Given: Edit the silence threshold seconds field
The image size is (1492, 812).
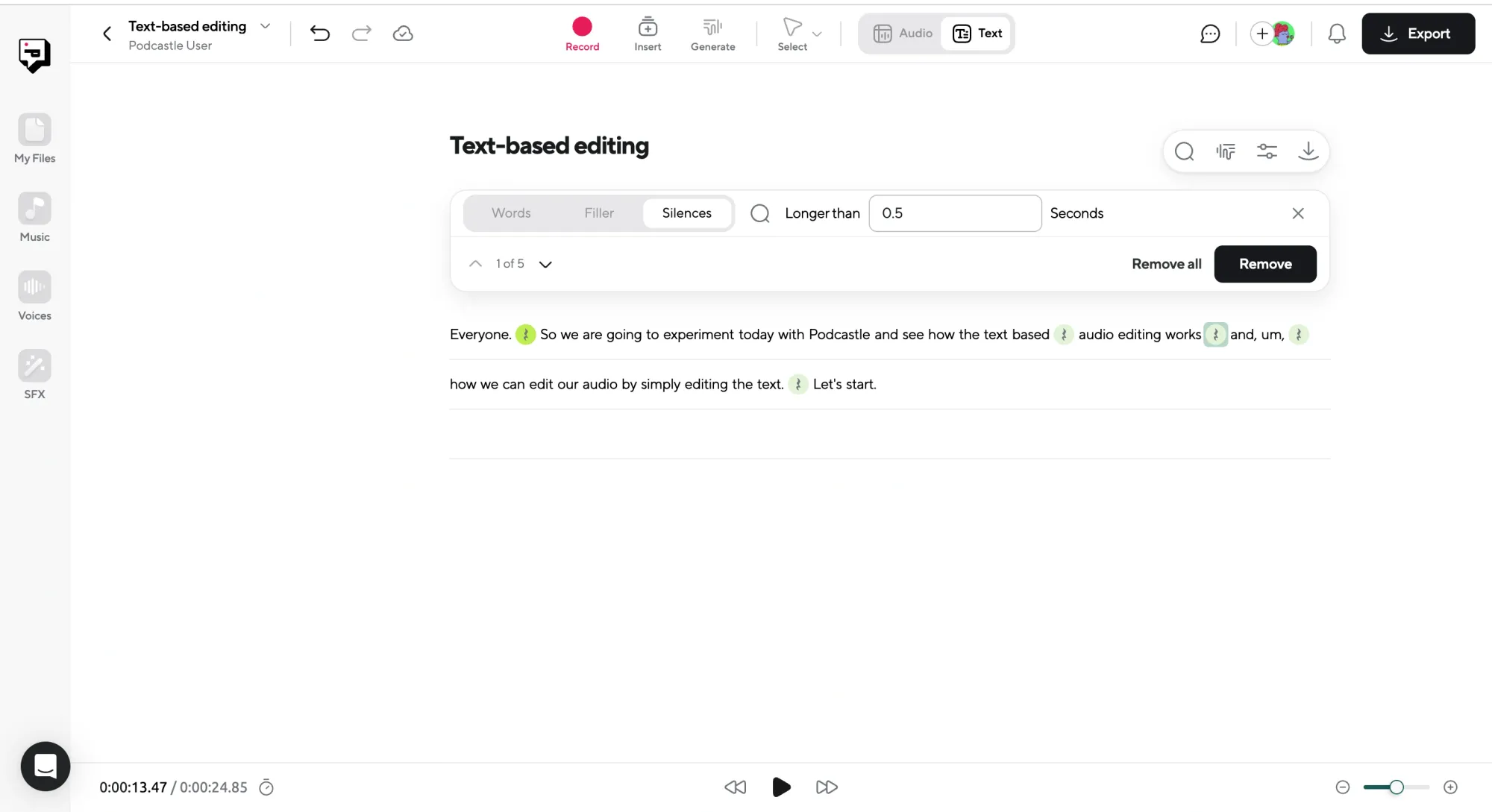Looking at the screenshot, I should point(956,213).
